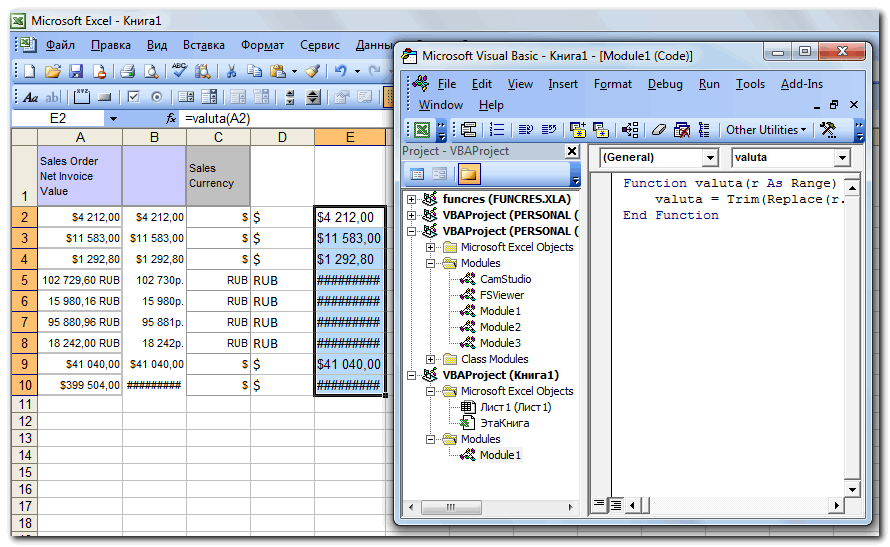Click the Copy icon in Excel toolbar
This screenshot has width=890, height=547.
pos(254,71)
